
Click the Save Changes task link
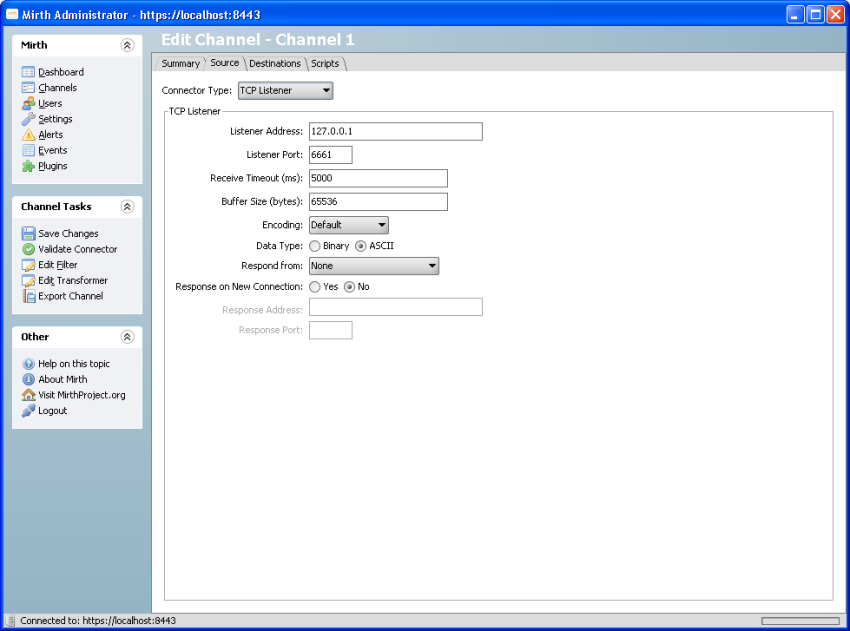click(x=68, y=234)
